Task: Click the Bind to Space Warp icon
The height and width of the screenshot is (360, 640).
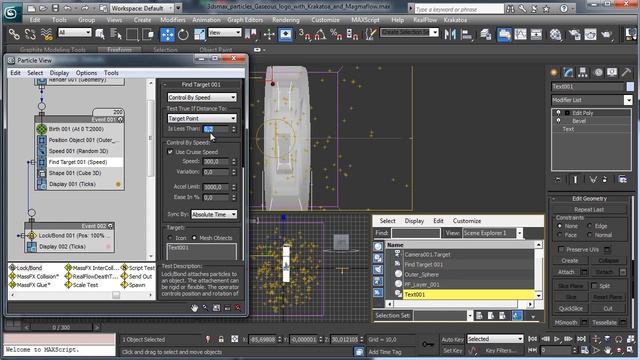Action: (x=47, y=35)
